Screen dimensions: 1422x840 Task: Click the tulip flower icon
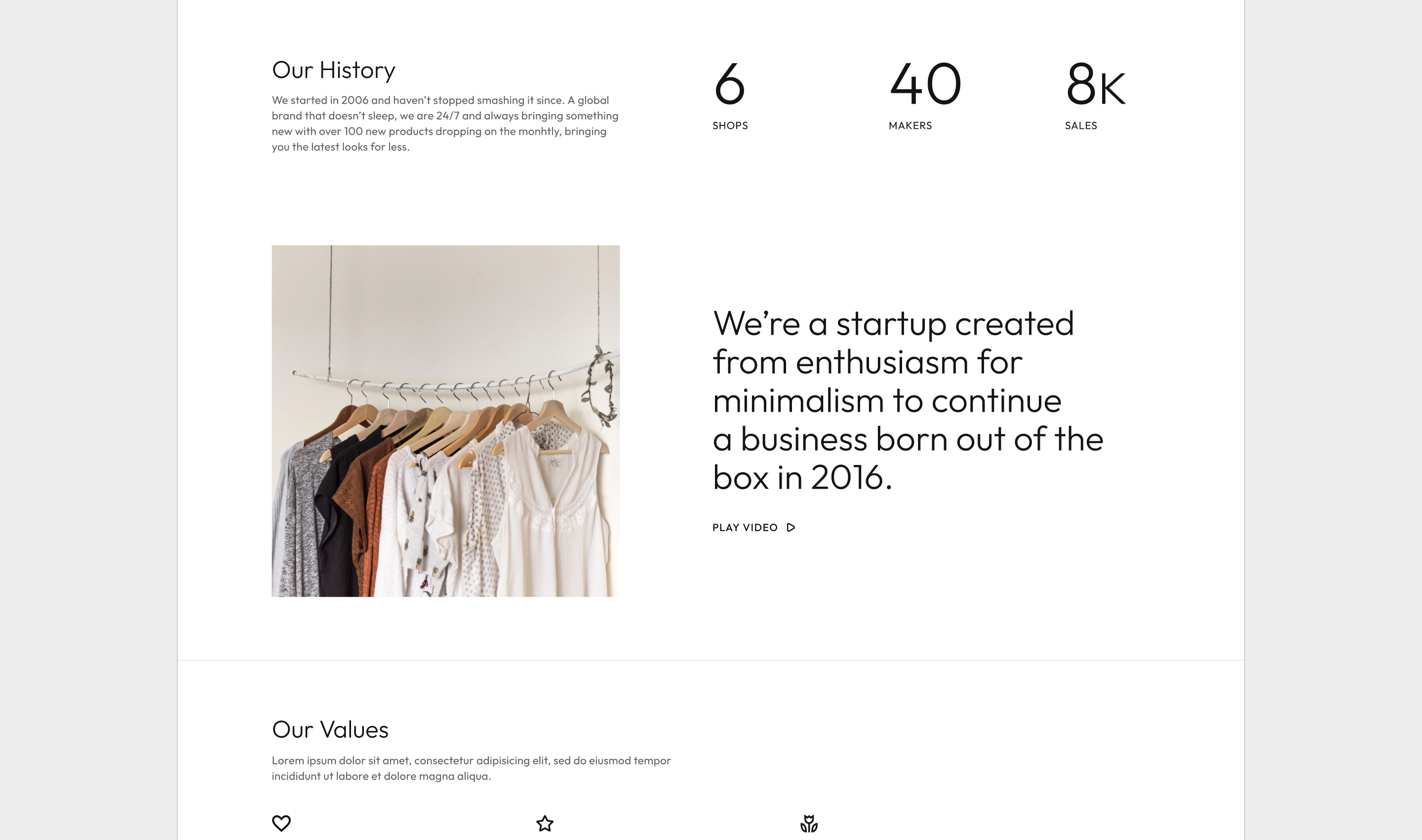point(809,824)
